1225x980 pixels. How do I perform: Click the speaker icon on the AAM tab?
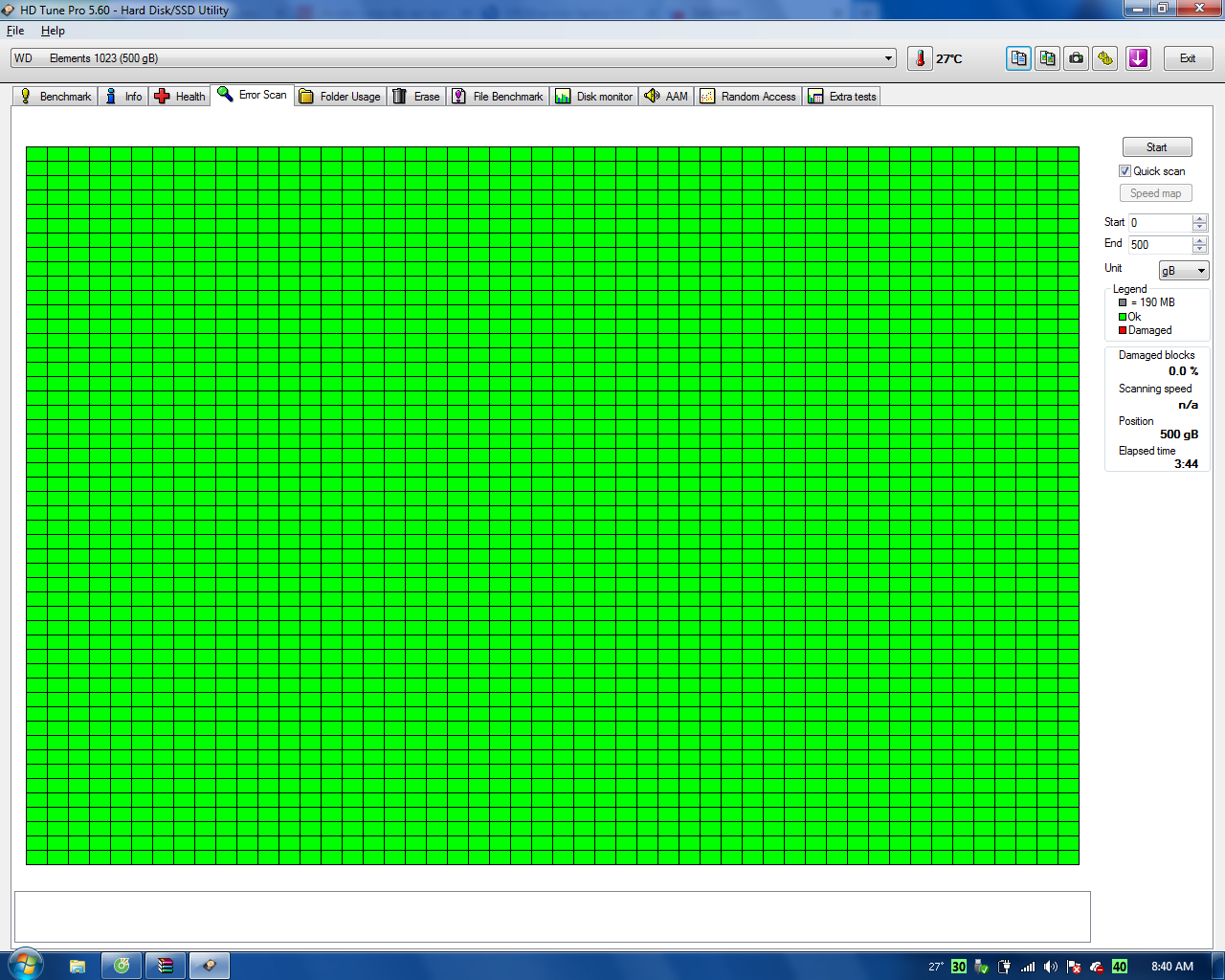tap(653, 96)
